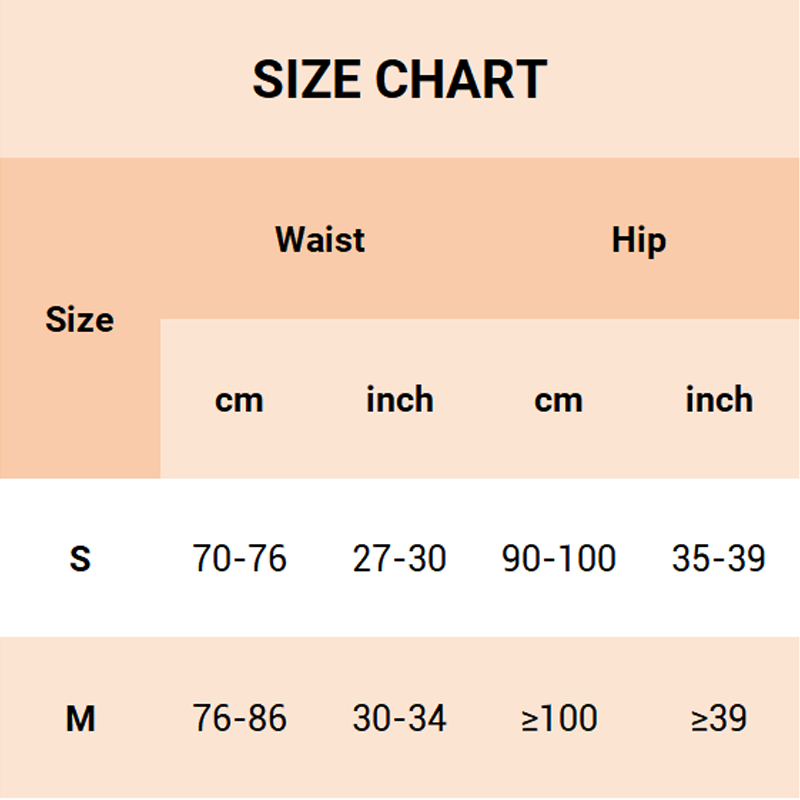
Task: Click the ≥100 hip cm value
Action: (x=559, y=718)
